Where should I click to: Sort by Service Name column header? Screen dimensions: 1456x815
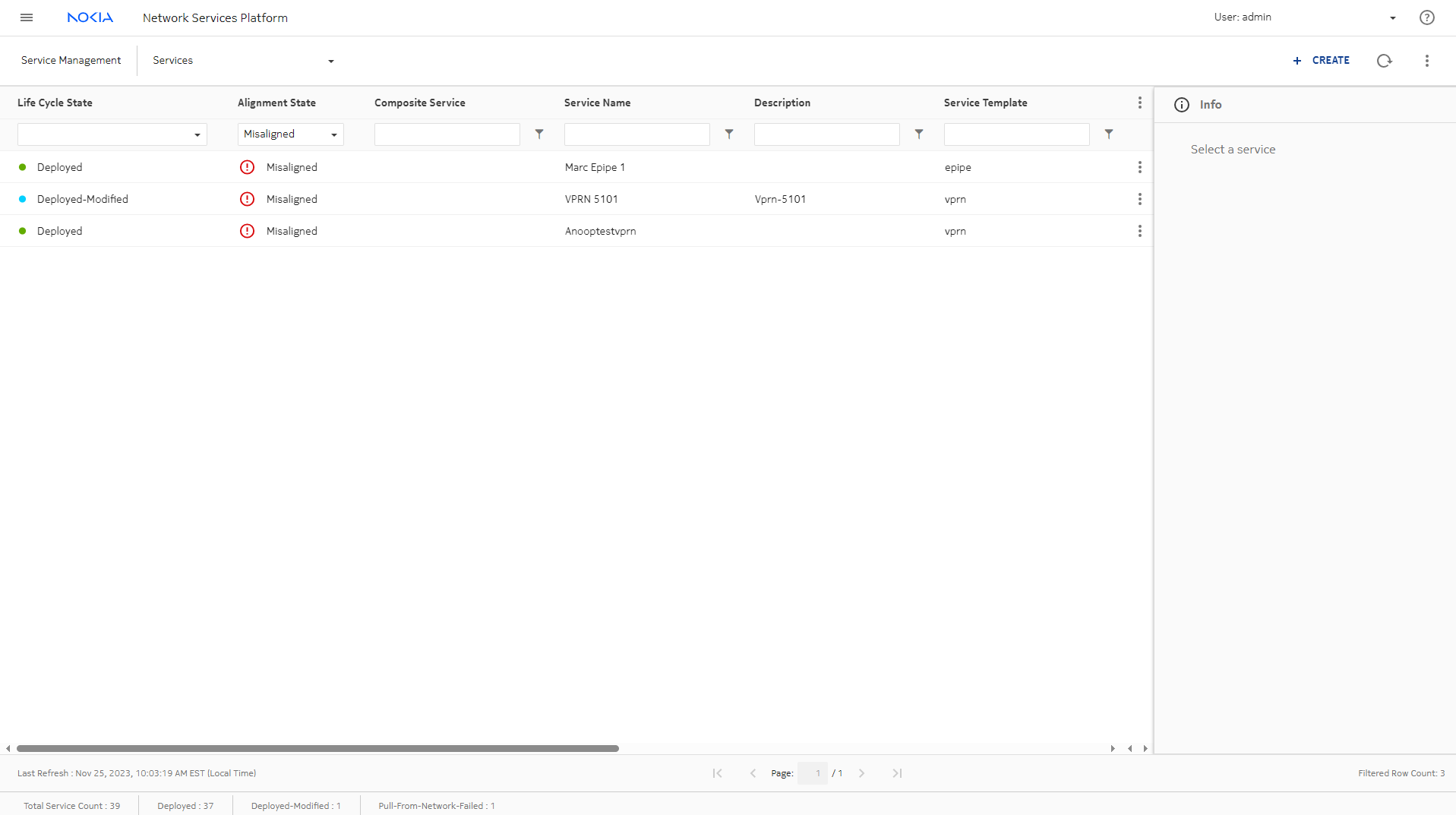[597, 103]
